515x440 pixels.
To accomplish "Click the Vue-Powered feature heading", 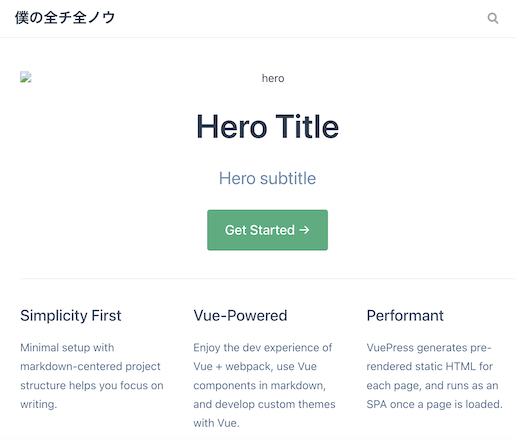I will pos(240,316).
